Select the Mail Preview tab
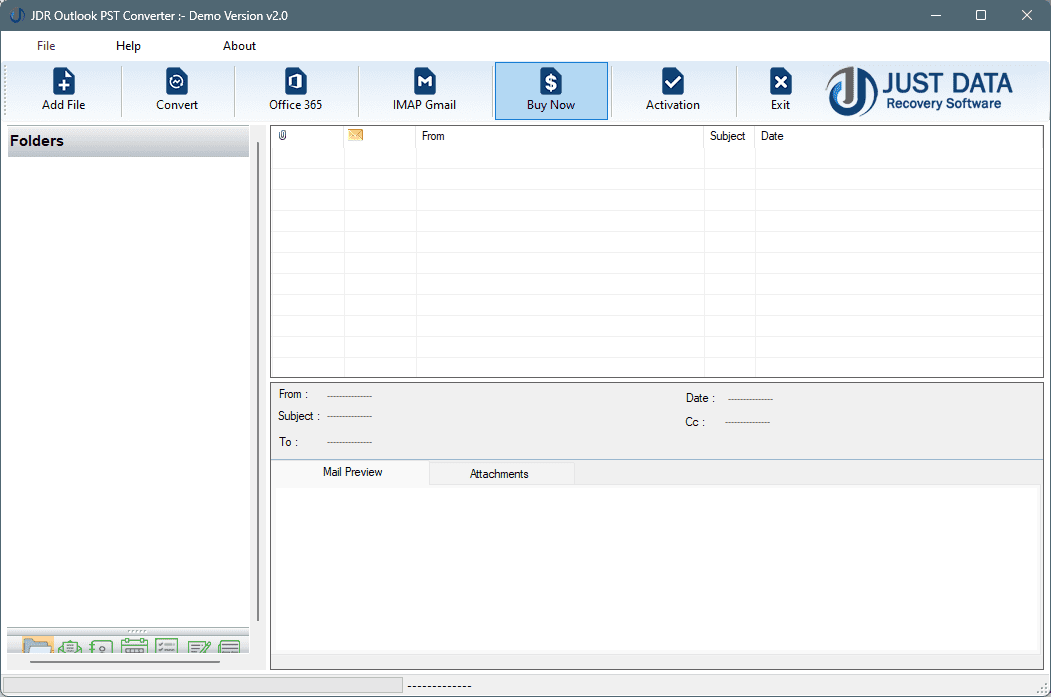The width and height of the screenshot is (1051, 697). point(351,473)
